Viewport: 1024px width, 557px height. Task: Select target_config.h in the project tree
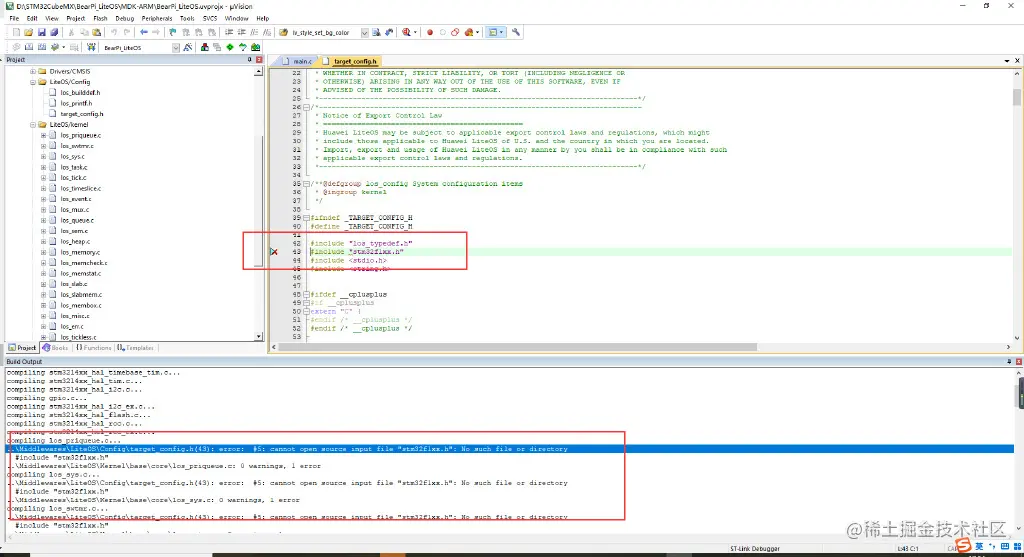[82, 114]
